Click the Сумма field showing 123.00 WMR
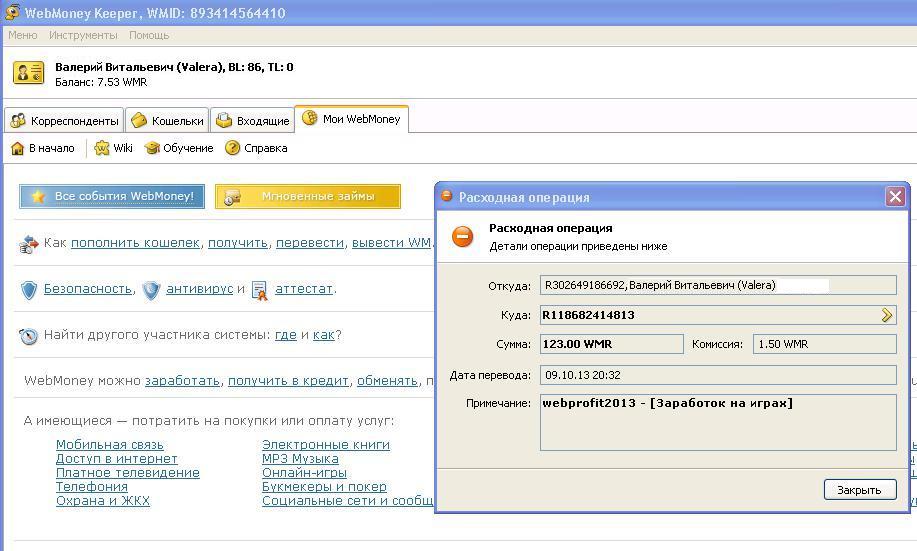This screenshot has height=551, width=917. point(612,344)
